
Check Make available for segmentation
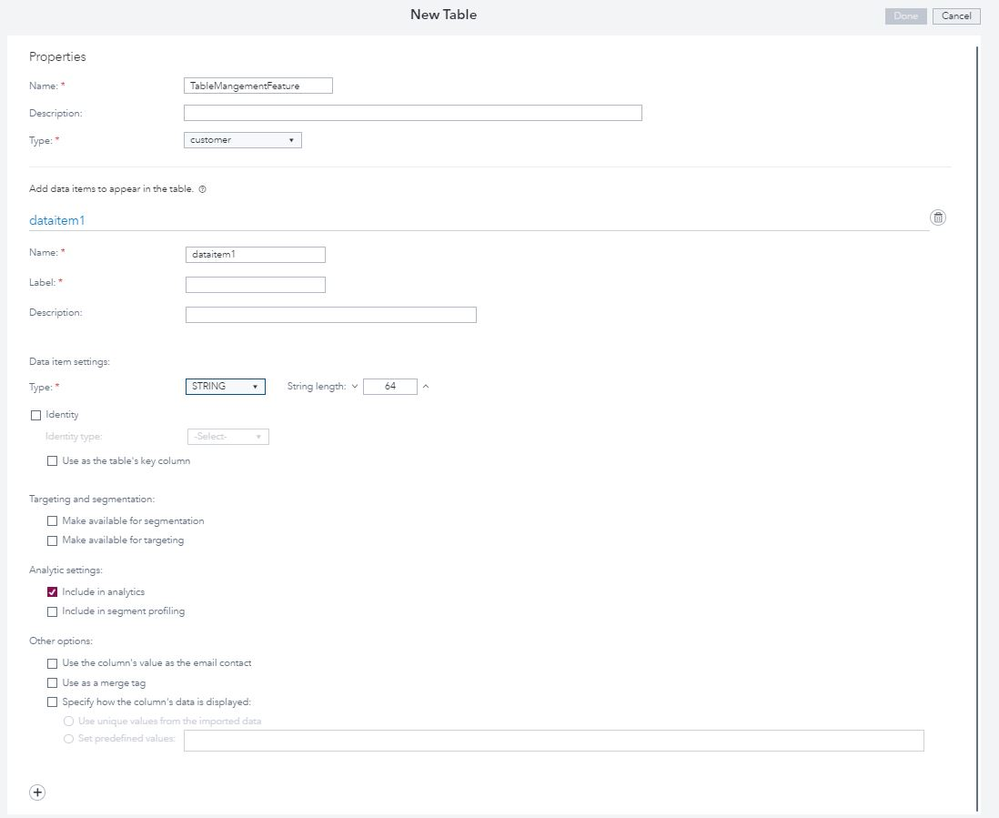[x=52, y=521]
